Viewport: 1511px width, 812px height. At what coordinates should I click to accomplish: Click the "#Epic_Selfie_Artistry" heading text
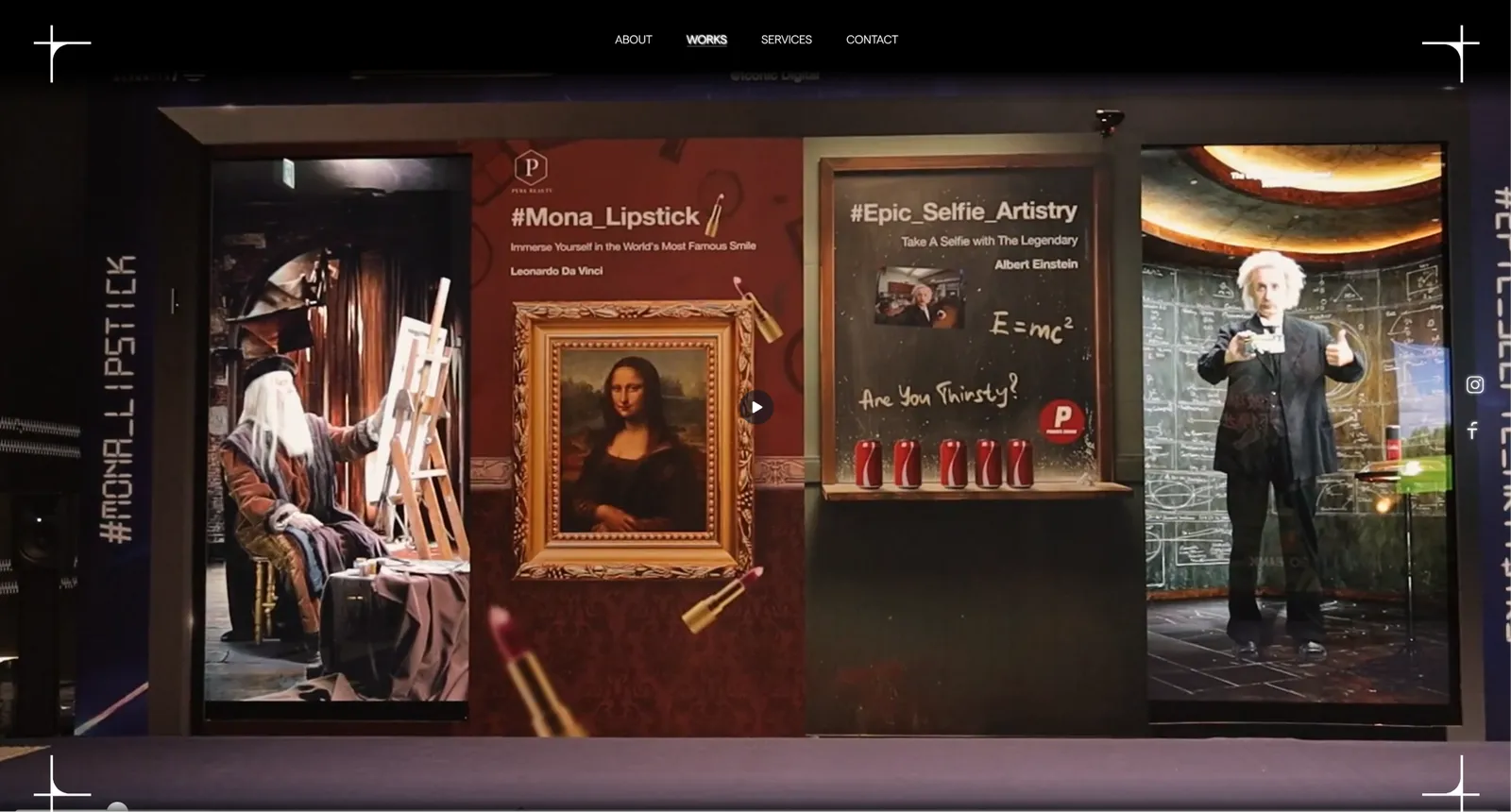[x=963, y=211]
